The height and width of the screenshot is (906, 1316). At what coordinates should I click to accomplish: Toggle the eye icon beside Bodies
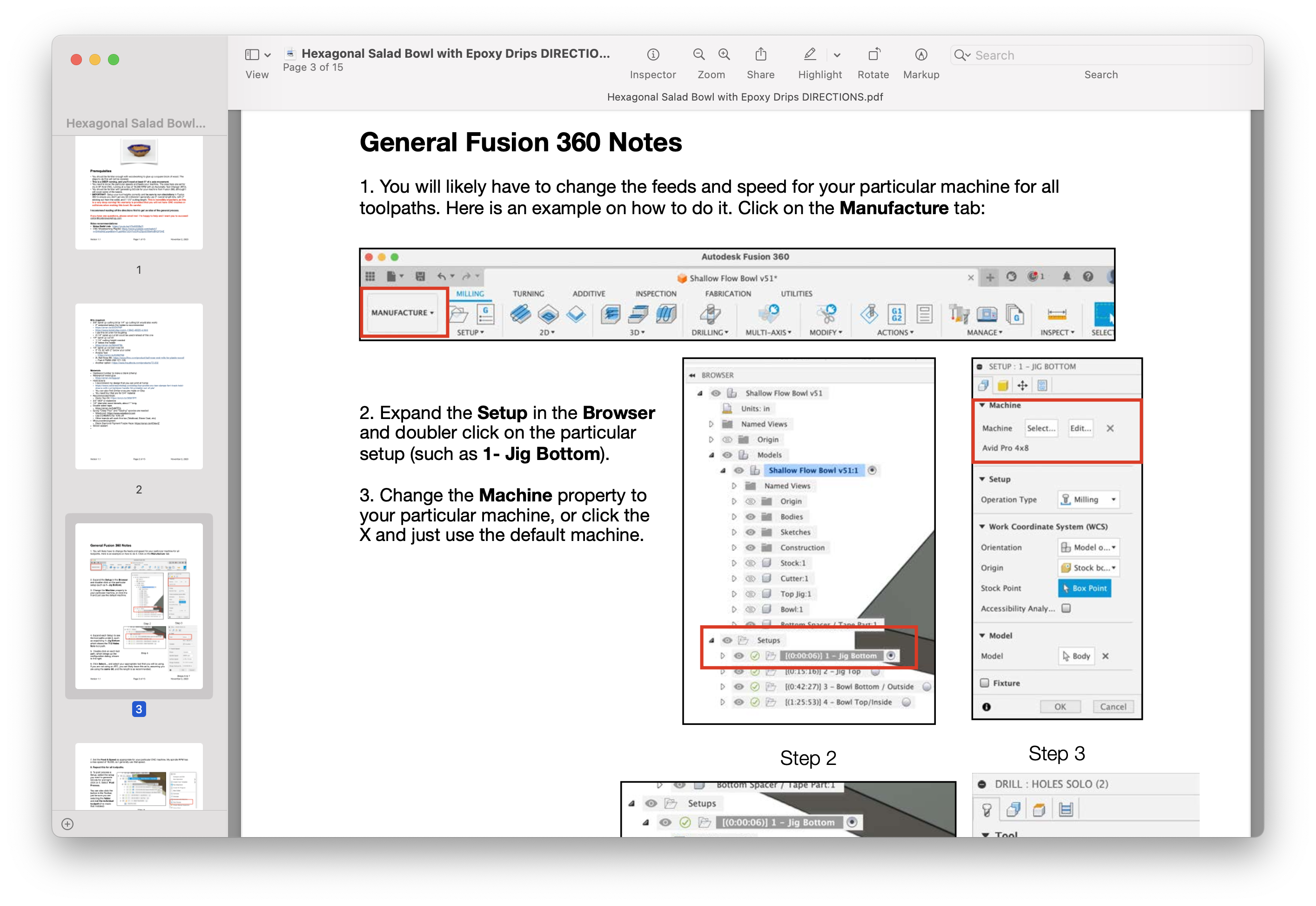tap(751, 517)
